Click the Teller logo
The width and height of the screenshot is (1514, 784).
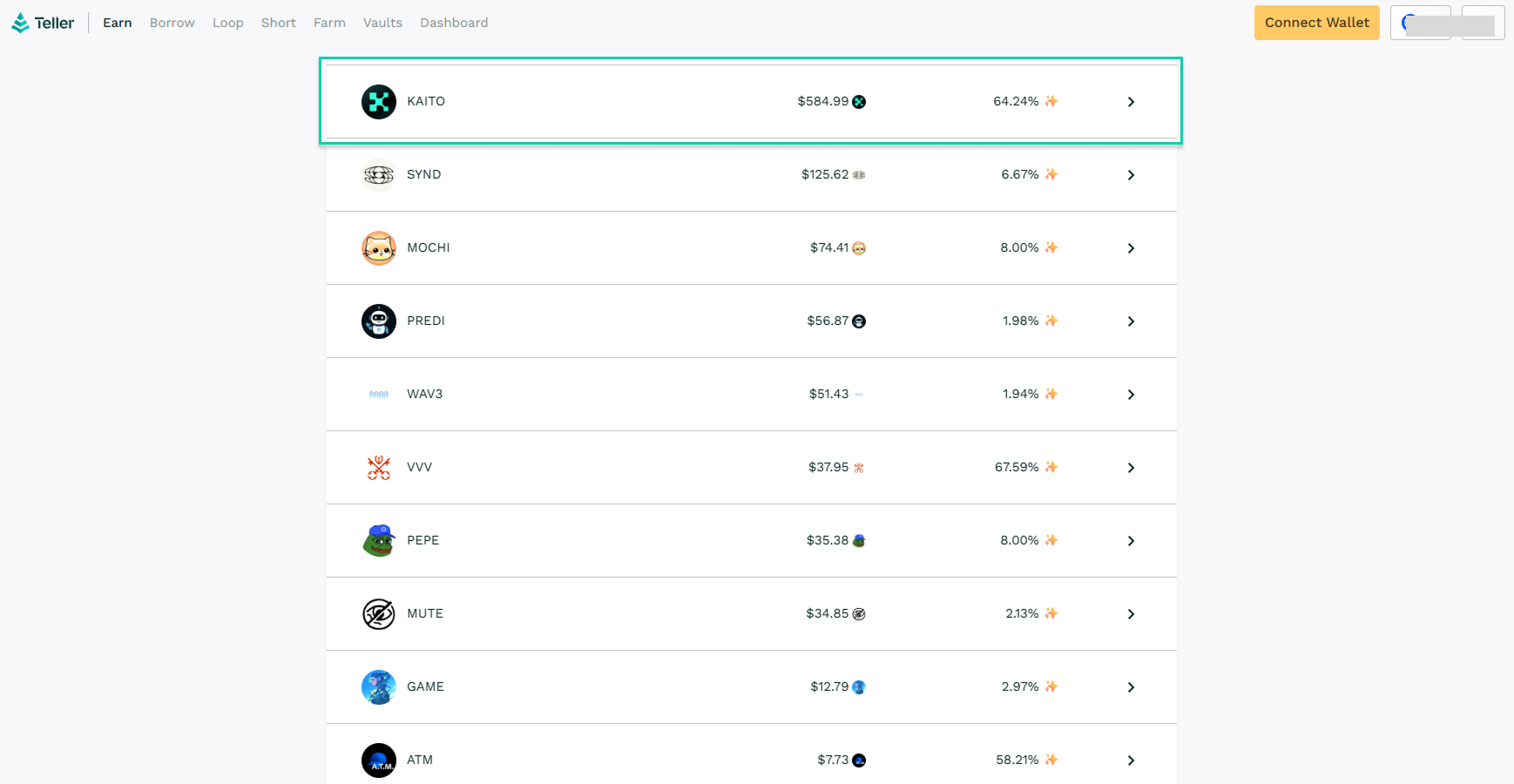click(x=43, y=23)
